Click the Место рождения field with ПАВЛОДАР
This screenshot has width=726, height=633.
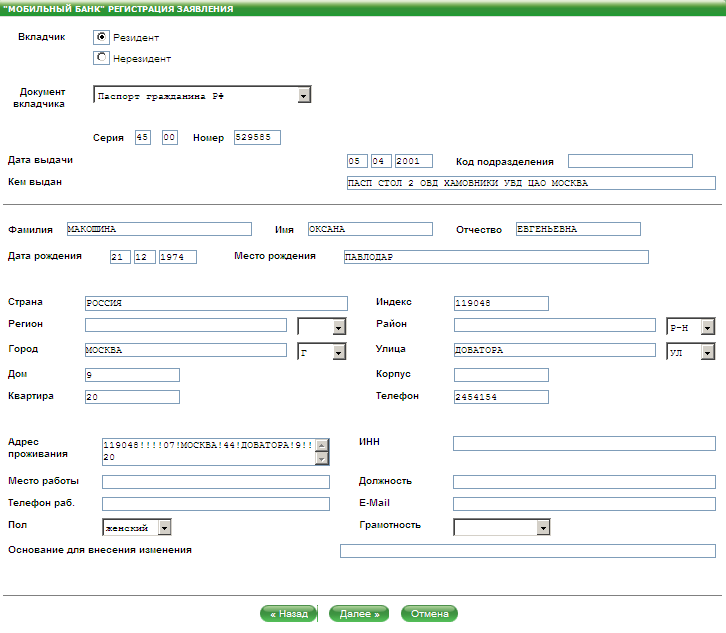pos(496,257)
